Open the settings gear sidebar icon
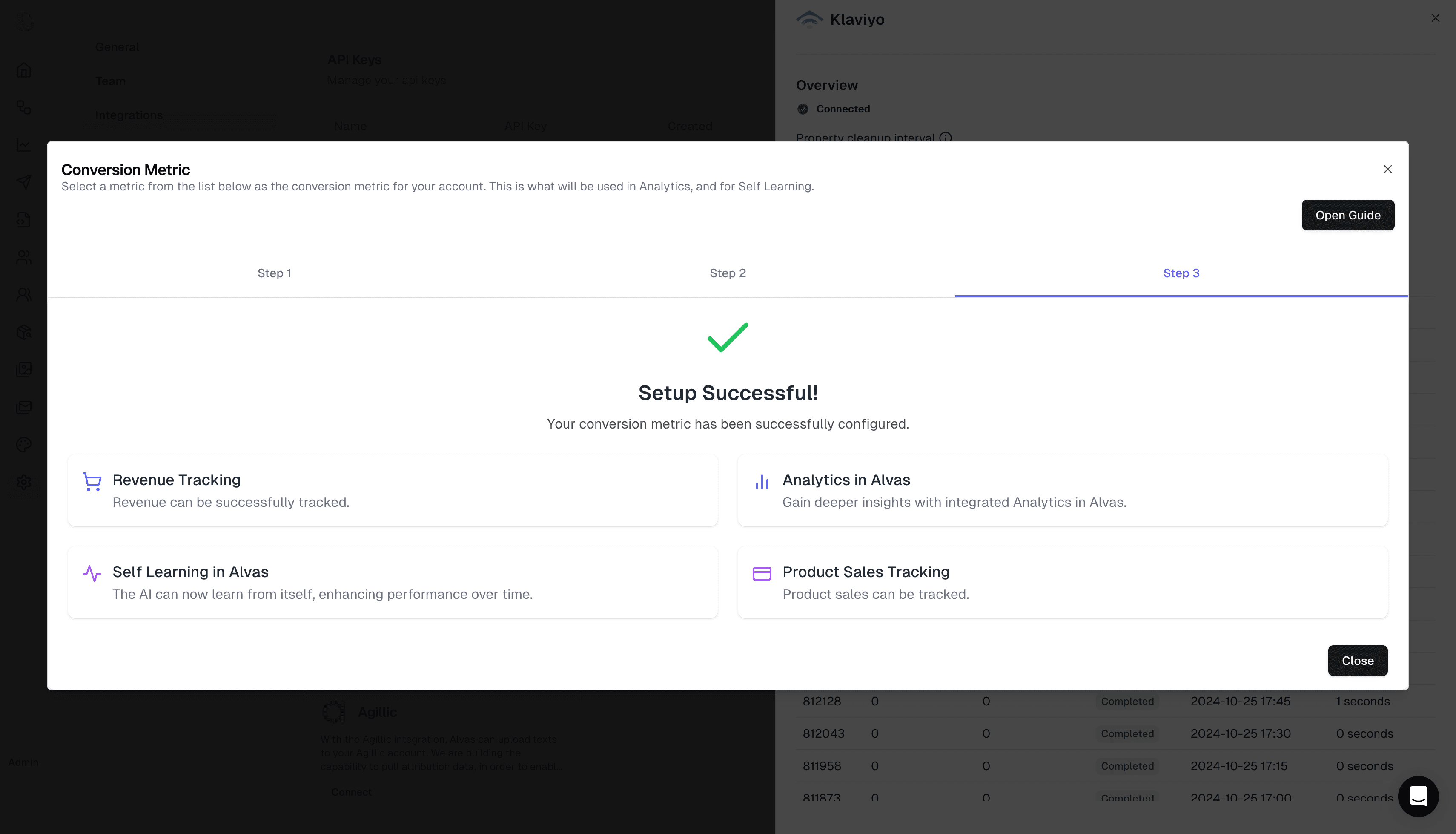Screen dimensions: 1456x834 (23, 482)
